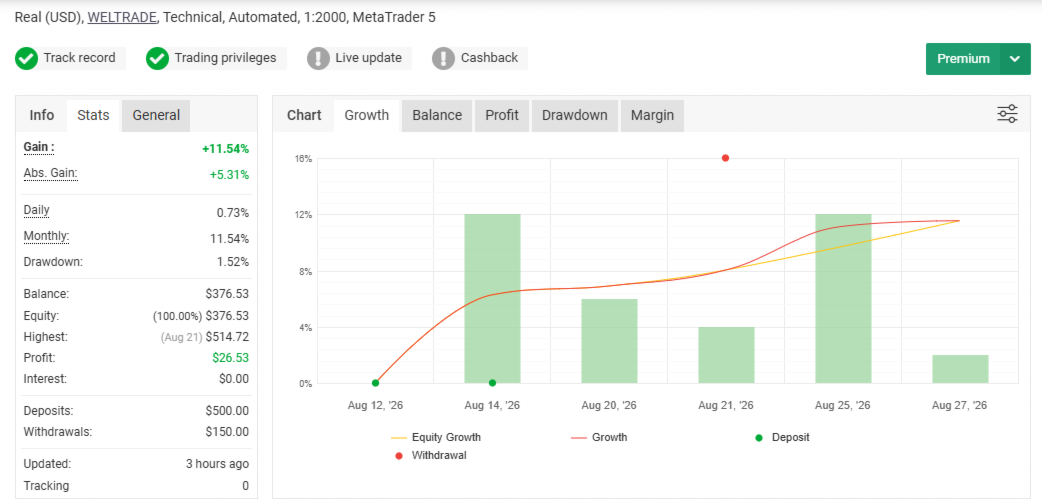
Task: Click the Aug 25 green profit bar
Action: [843, 299]
